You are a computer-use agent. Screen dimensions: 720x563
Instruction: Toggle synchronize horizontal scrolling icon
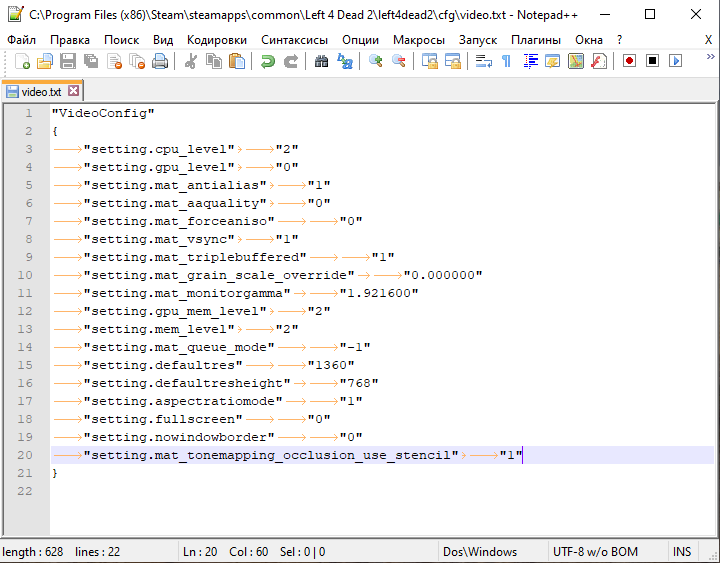coord(453,61)
